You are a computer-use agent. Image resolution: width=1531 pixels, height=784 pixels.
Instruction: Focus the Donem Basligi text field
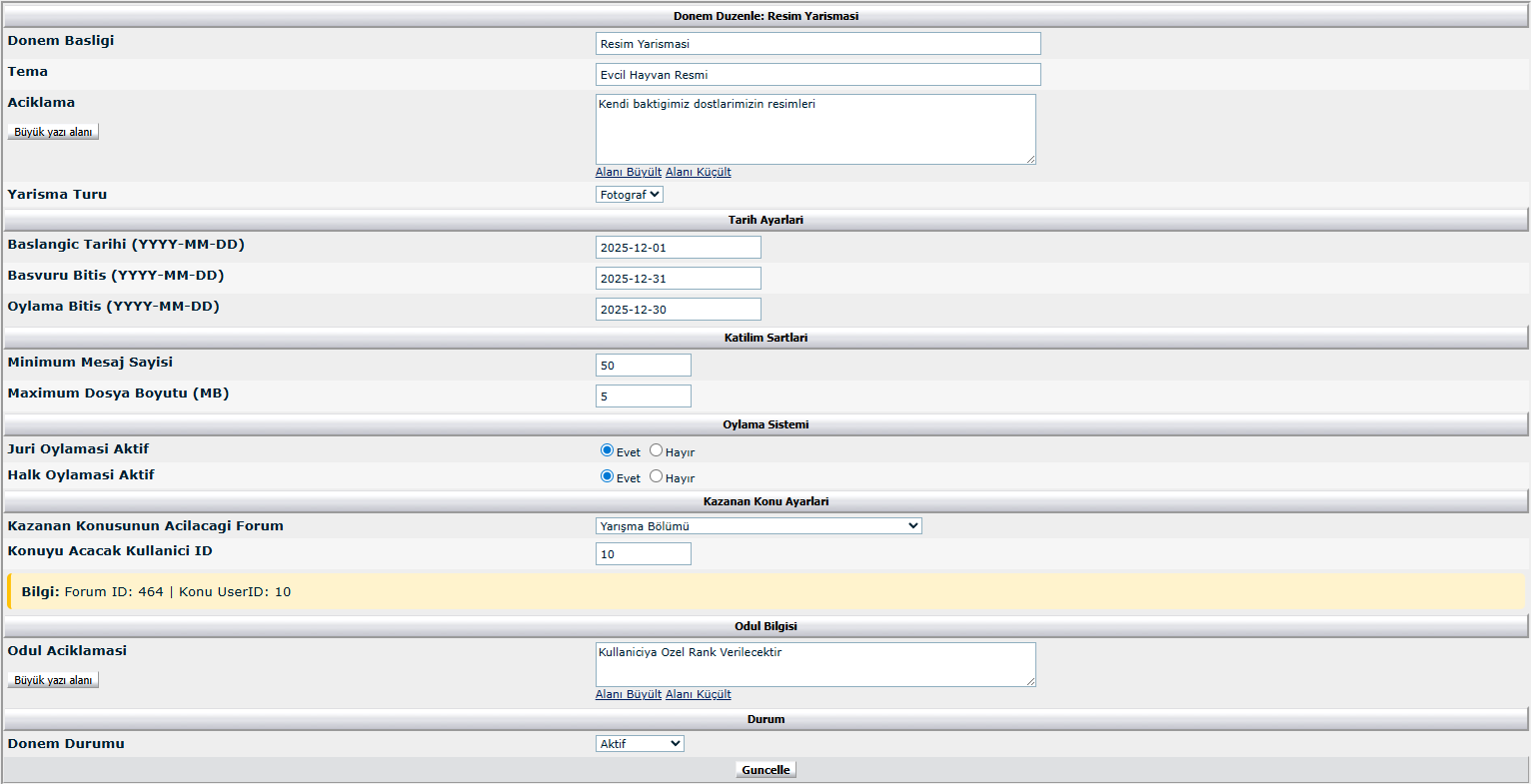[x=817, y=44]
